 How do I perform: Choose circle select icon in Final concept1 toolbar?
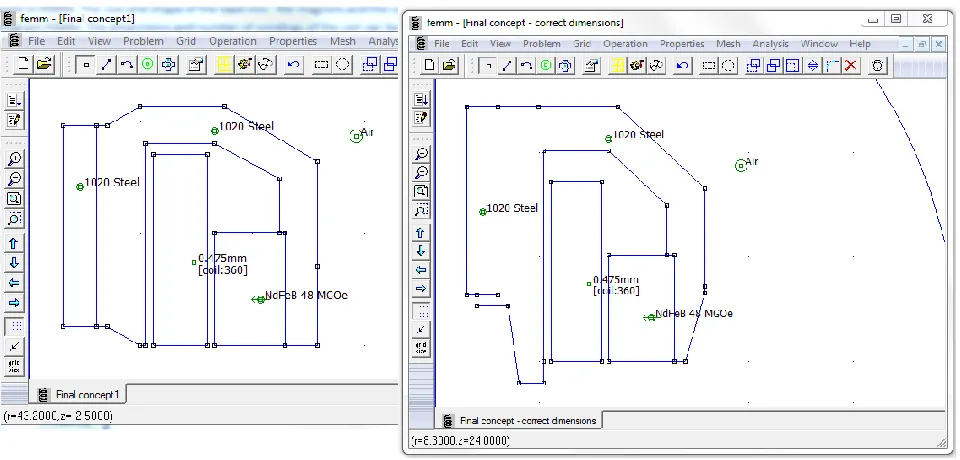tap(342, 64)
